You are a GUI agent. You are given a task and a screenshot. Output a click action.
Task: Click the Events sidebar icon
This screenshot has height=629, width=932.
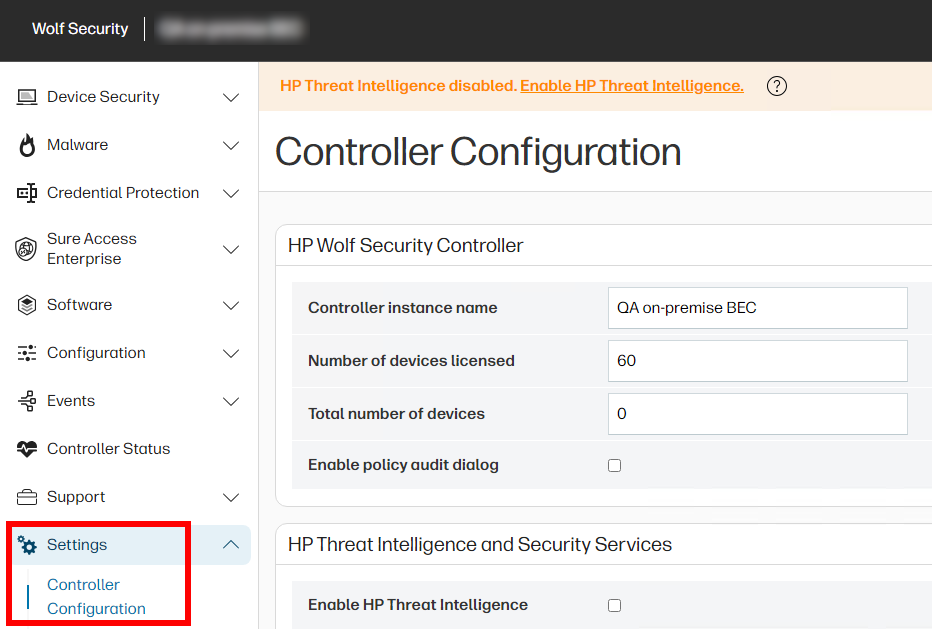(x=25, y=400)
